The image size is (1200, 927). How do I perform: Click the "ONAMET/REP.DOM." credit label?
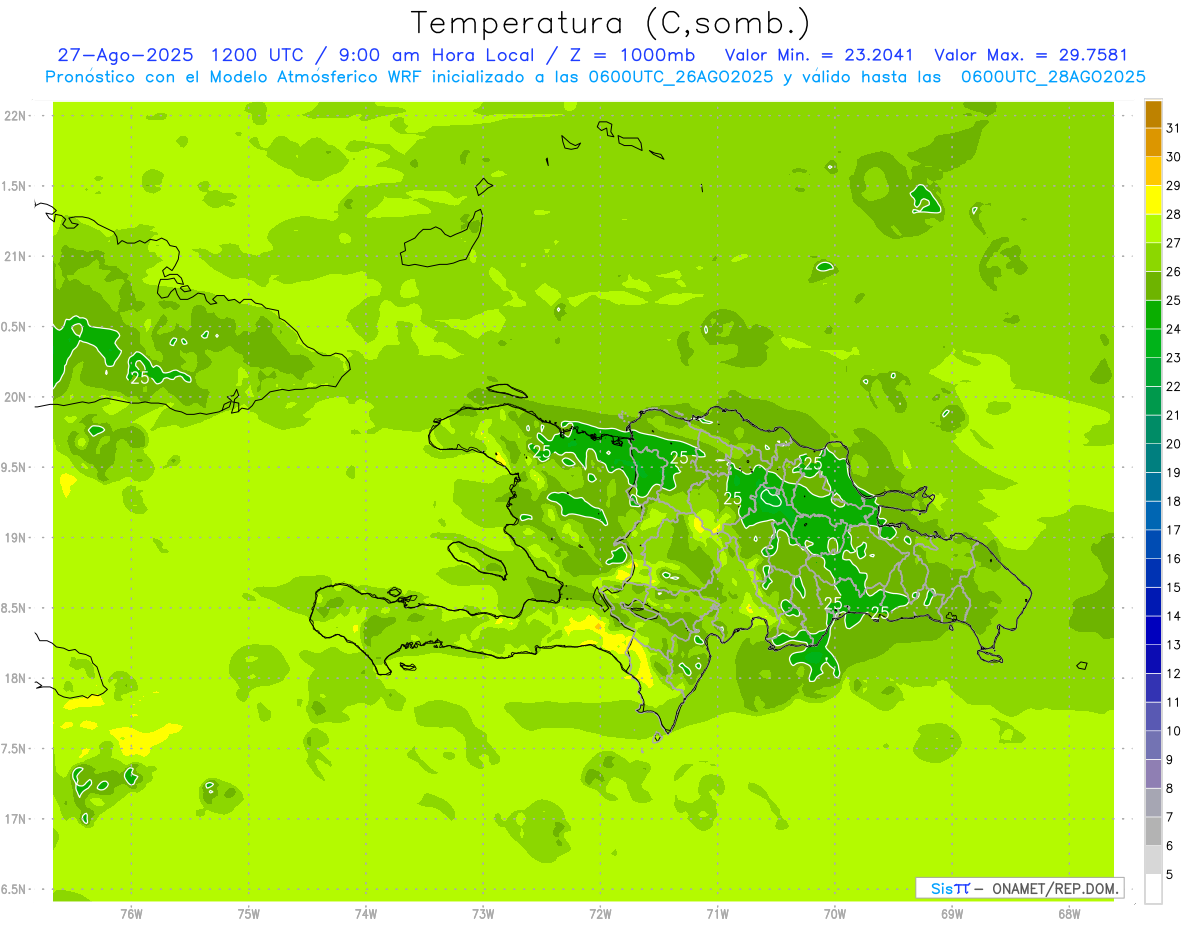pyautogui.click(x=1056, y=888)
